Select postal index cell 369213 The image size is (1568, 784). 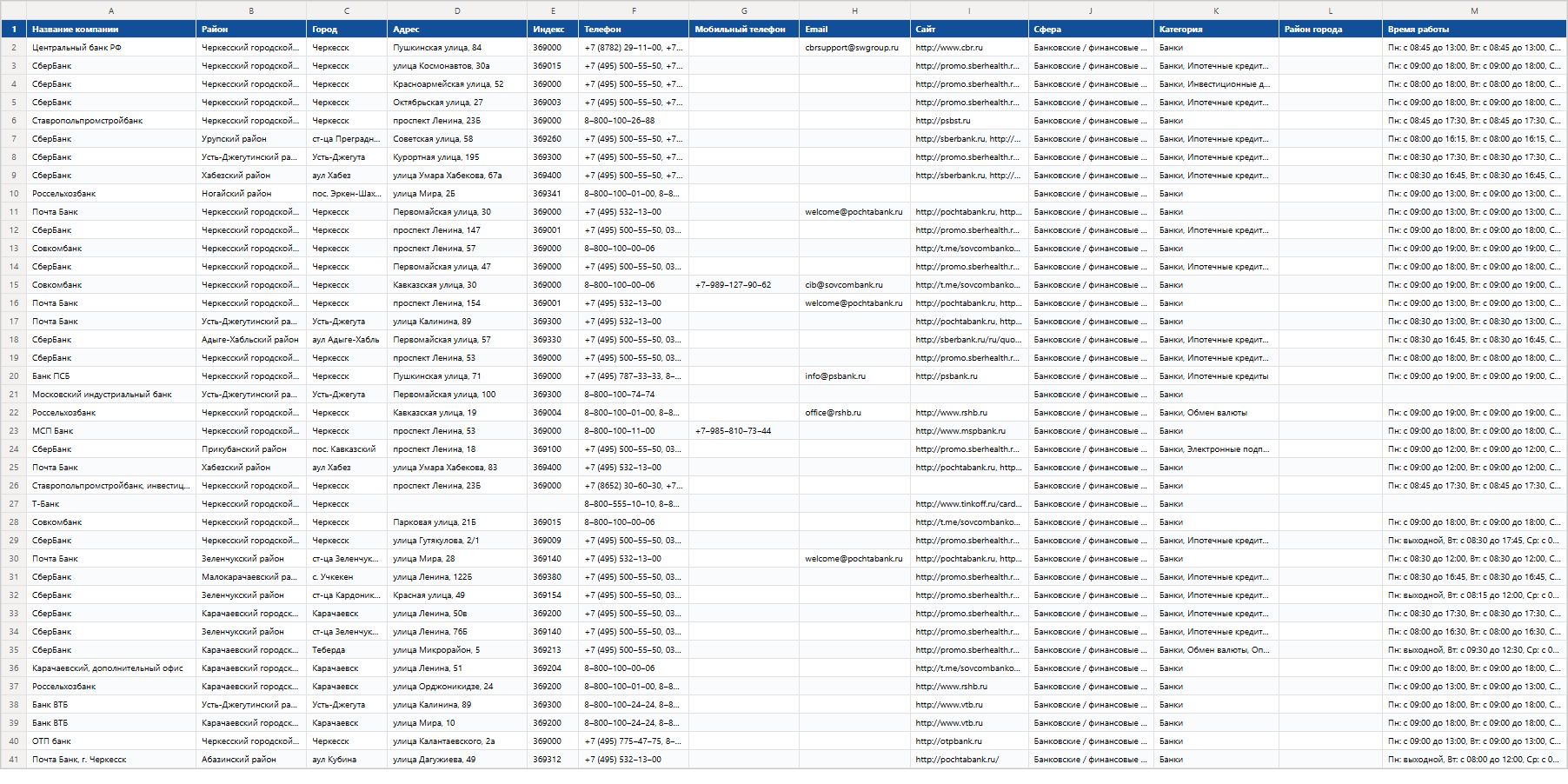pyautogui.click(x=553, y=650)
